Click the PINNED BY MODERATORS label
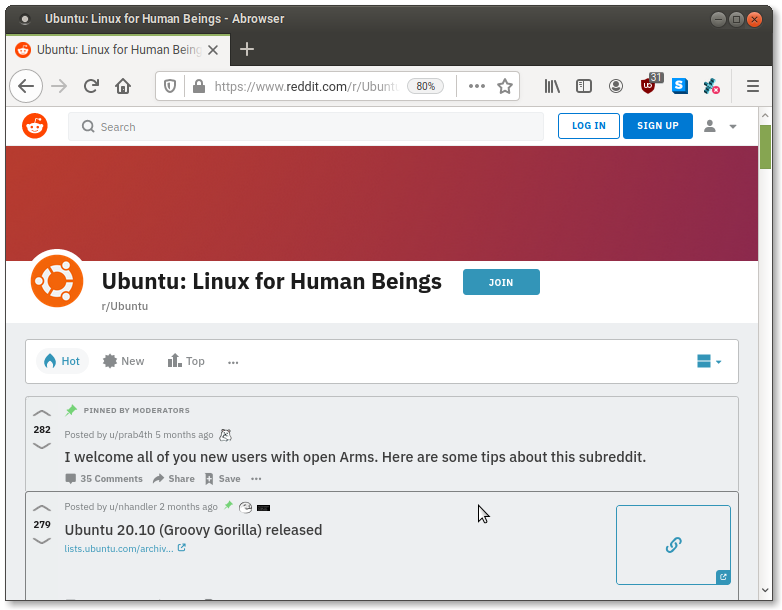Screen dimensions: 782x610 click(137, 410)
